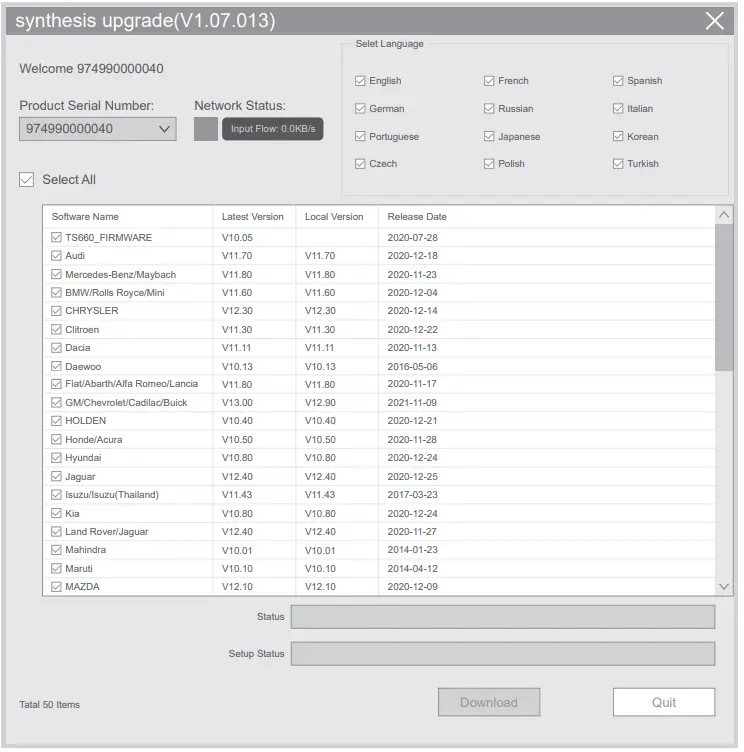Toggle the Italian language checkbox

click(618, 109)
